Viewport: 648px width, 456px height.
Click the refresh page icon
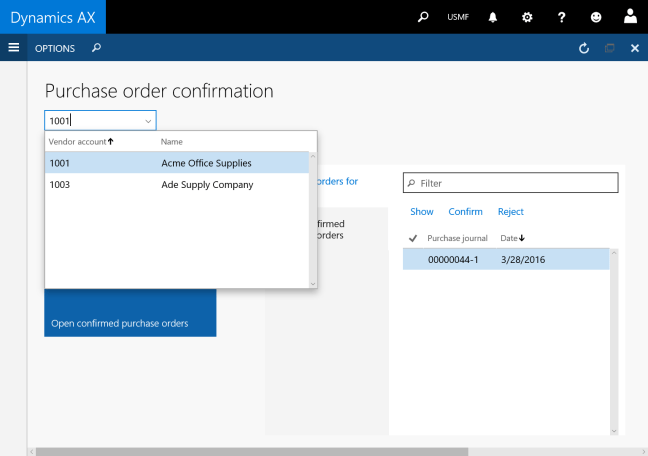[x=585, y=47]
